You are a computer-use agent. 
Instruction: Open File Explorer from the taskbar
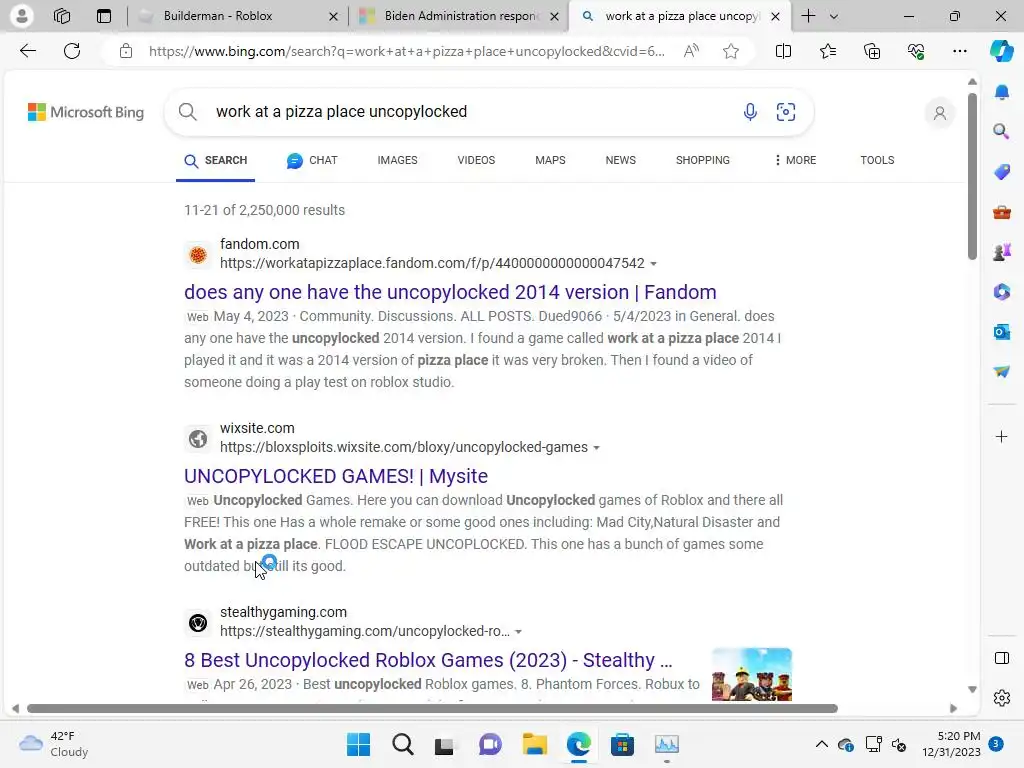click(534, 744)
